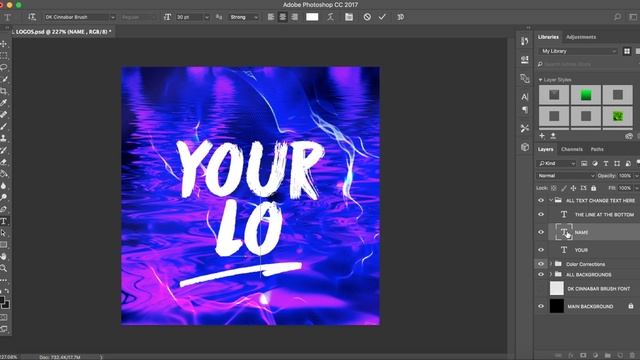Select the Pen tool
This screenshot has height=360, width=640.
pyautogui.click(x=4, y=209)
